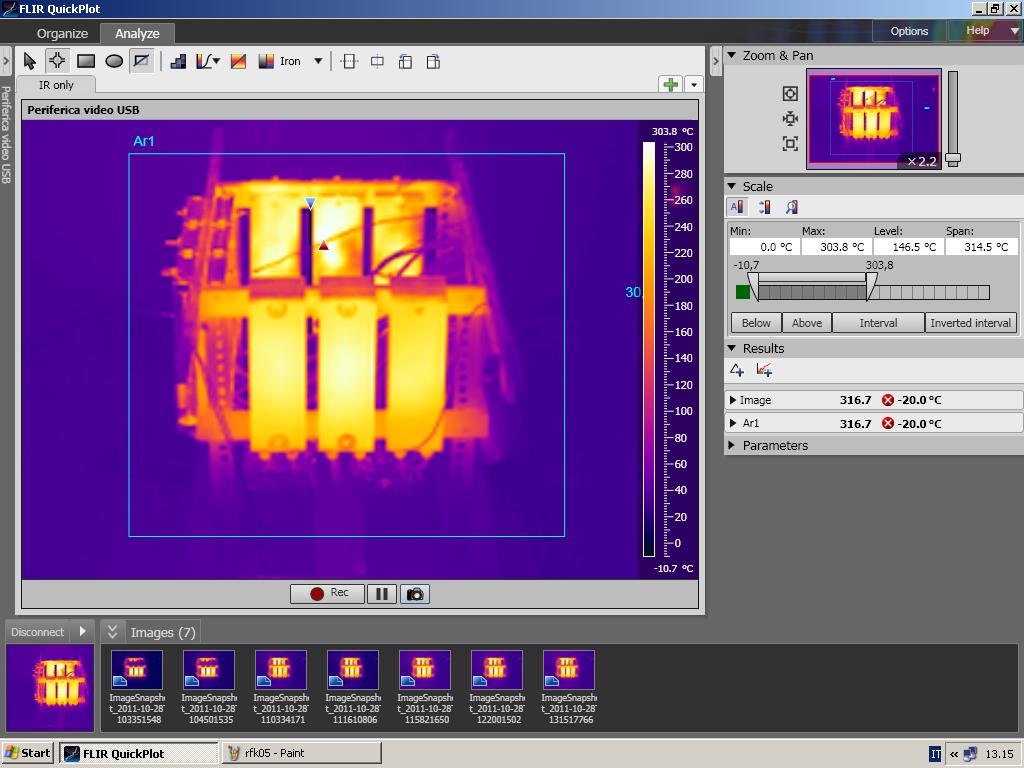Toggle the auto-adjust scale button

point(737,207)
